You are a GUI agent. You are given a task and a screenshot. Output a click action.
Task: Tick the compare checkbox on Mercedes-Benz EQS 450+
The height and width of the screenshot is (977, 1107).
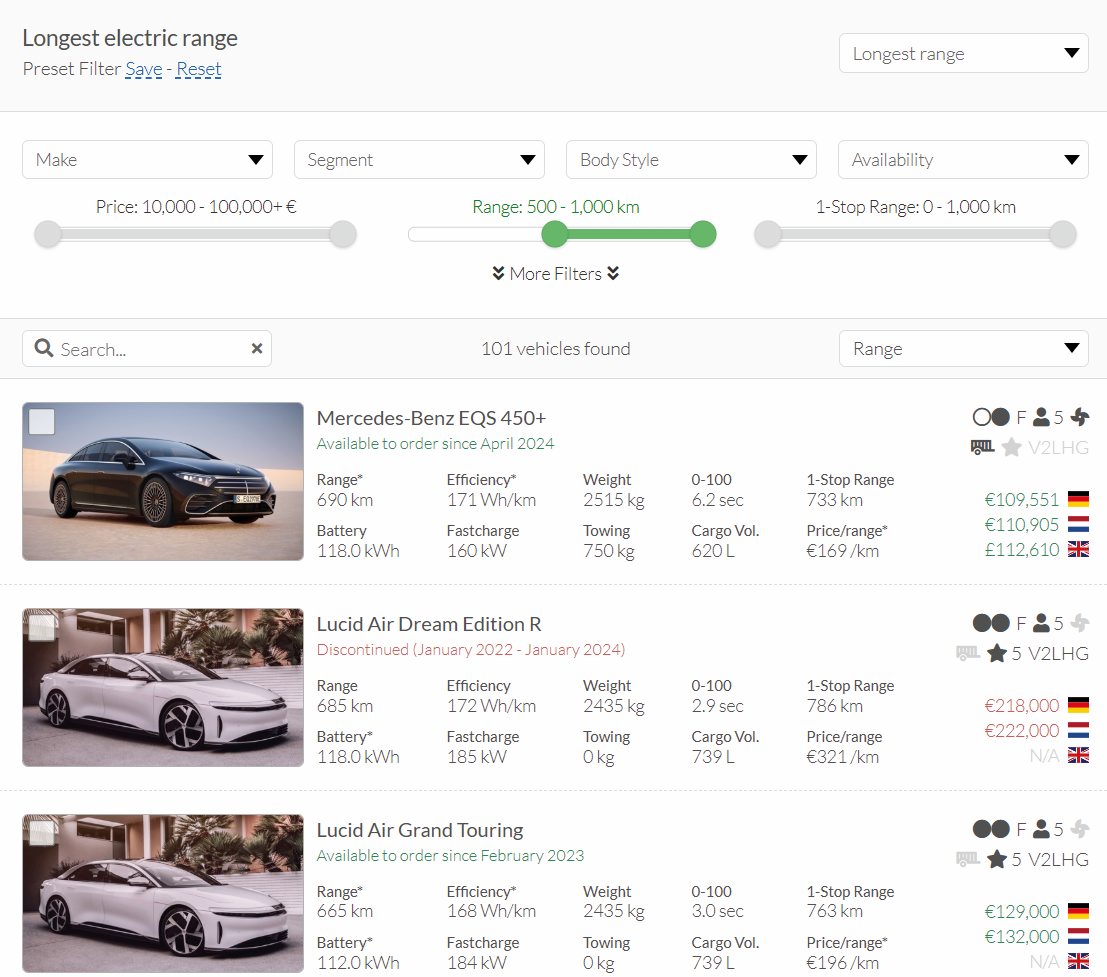[42, 422]
